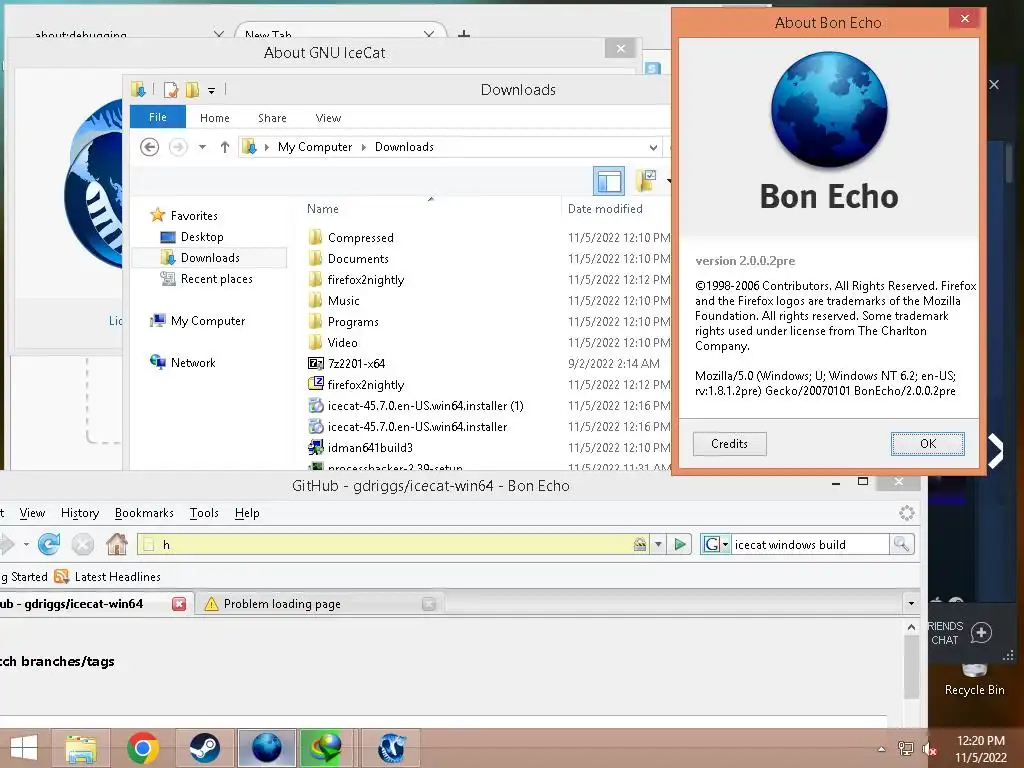
Task: Click OK in About Bon Echo dialog
Action: pyautogui.click(x=927, y=443)
